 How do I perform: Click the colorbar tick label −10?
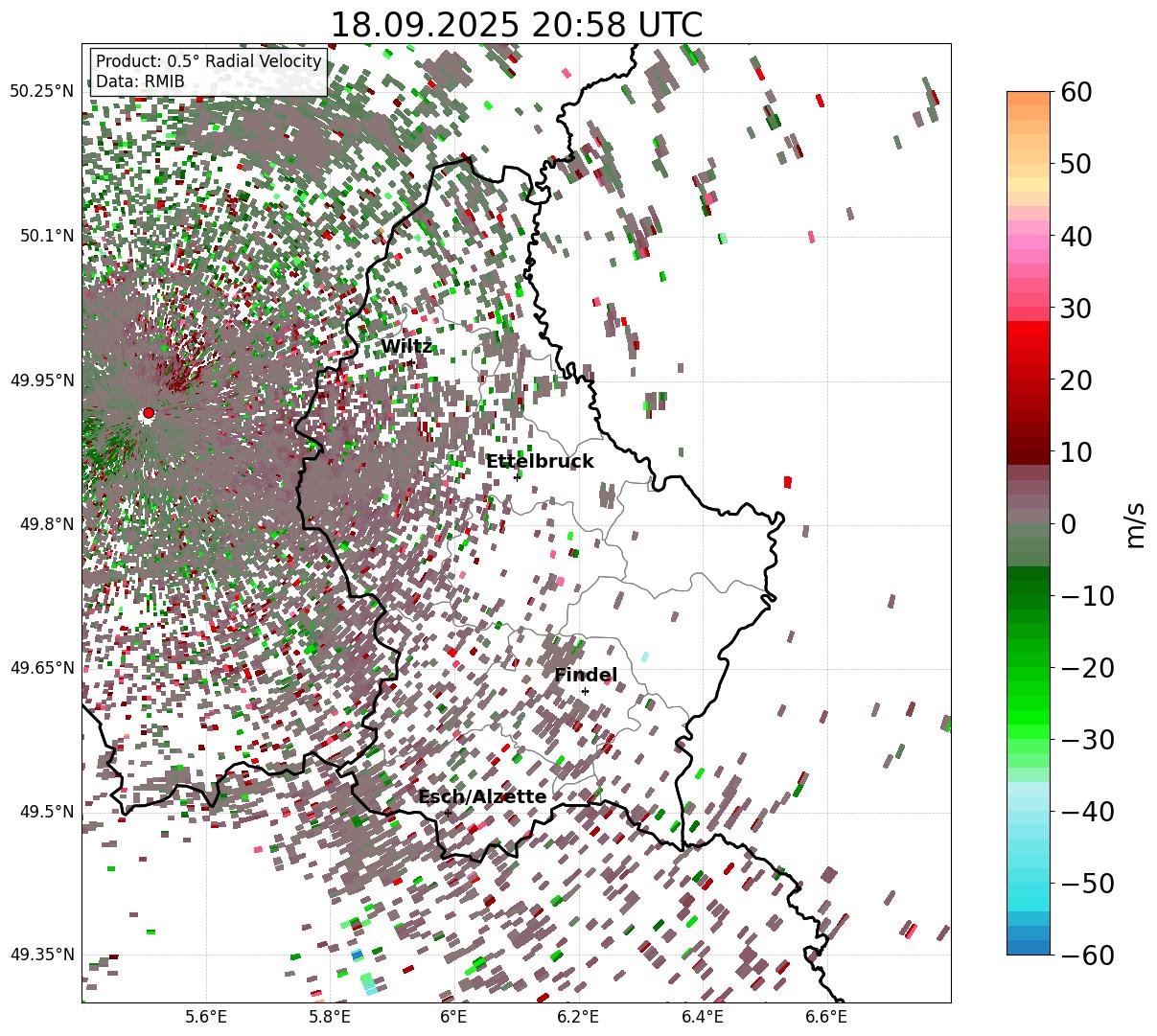pos(1086,595)
